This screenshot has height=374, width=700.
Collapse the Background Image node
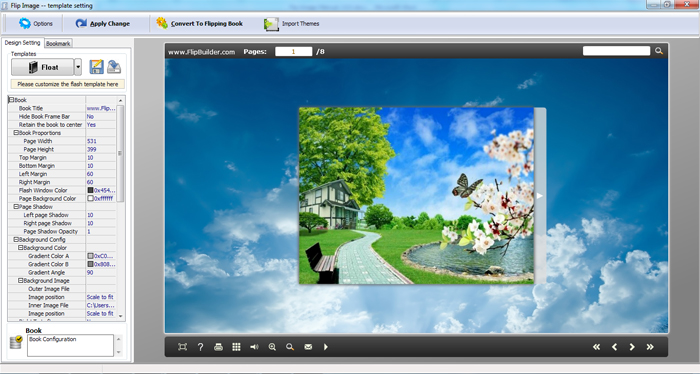point(21,280)
